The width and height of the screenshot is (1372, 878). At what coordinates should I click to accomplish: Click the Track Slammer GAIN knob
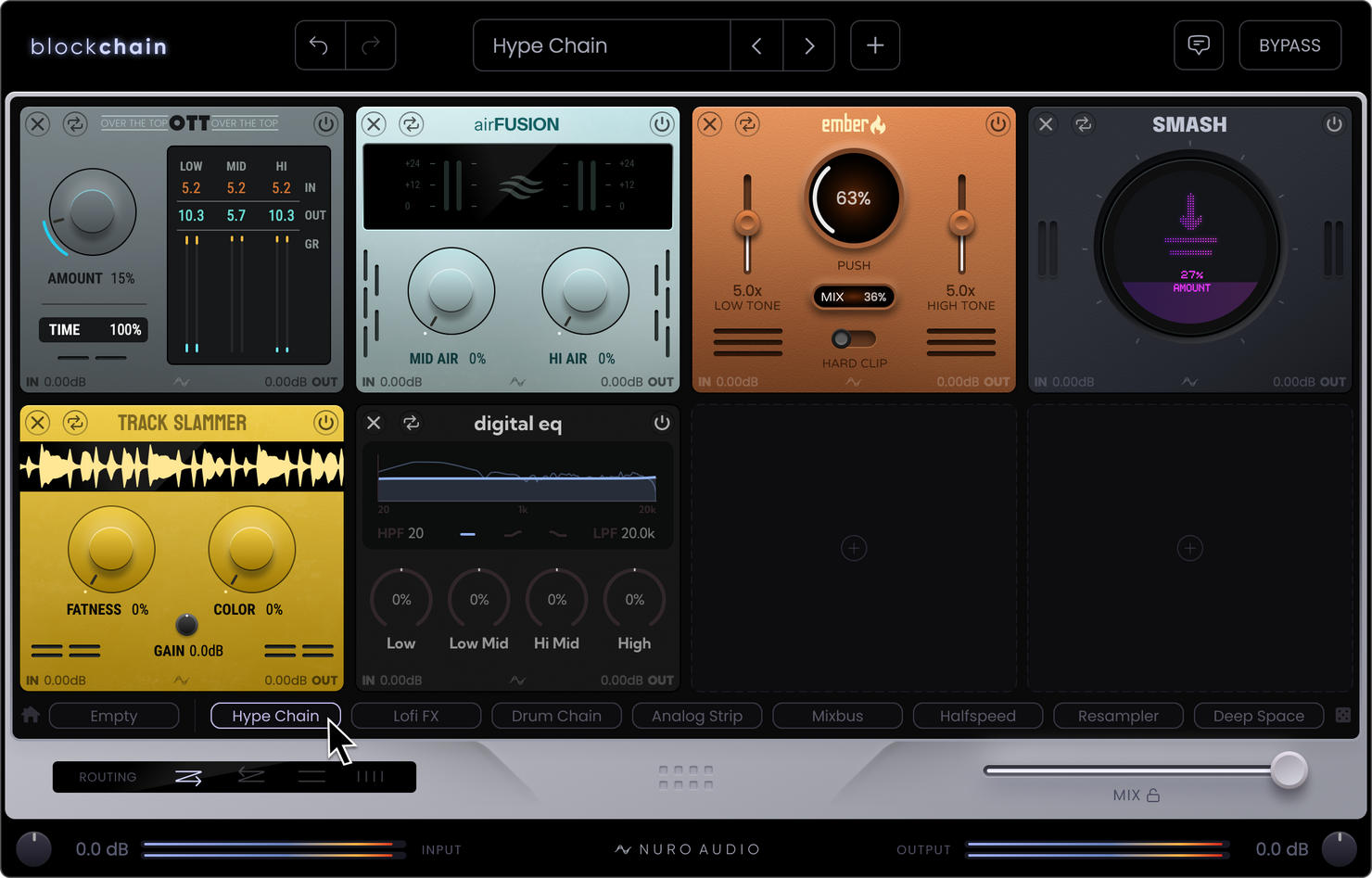point(186,624)
